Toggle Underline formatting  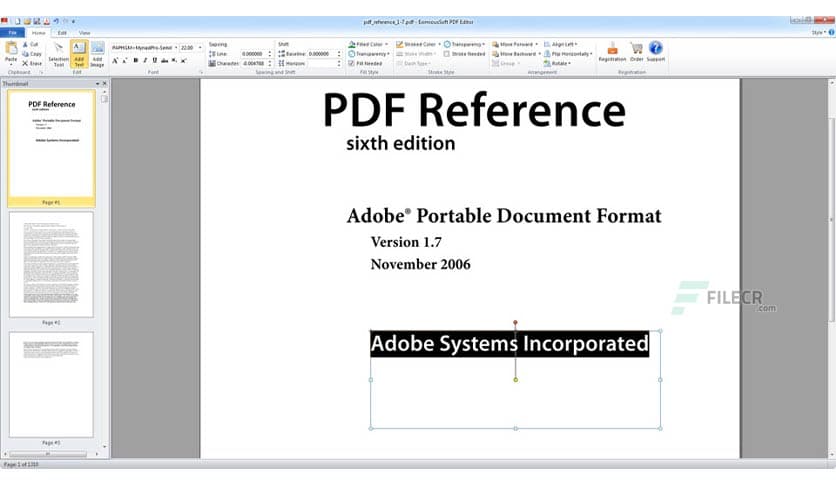pyautogui.click(x=155, y=61)
